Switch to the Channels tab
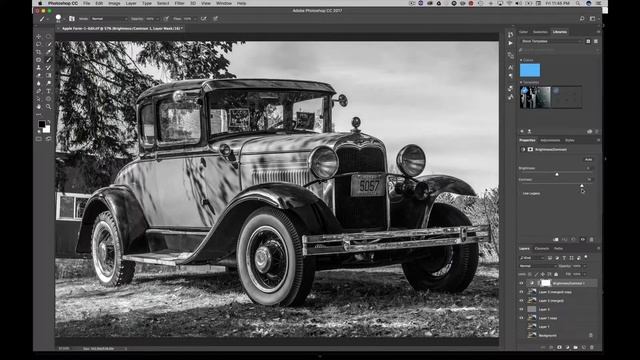640x360 pixels. (542, 249)
